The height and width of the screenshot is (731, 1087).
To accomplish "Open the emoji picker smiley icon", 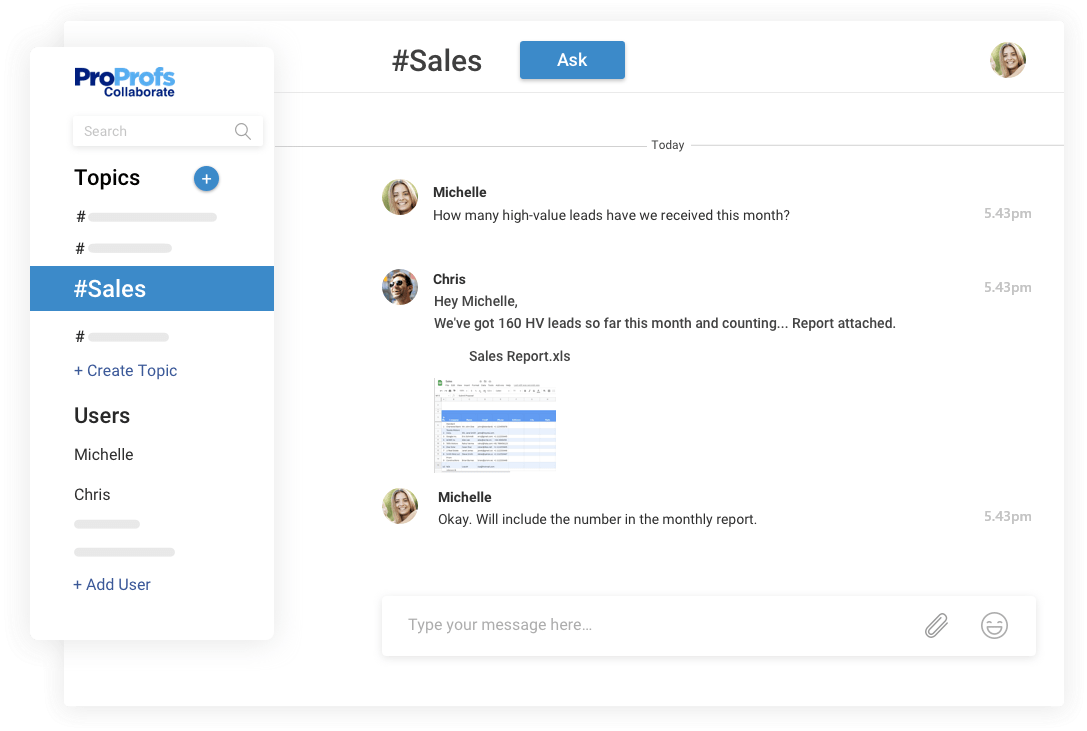I will [994, 626].
